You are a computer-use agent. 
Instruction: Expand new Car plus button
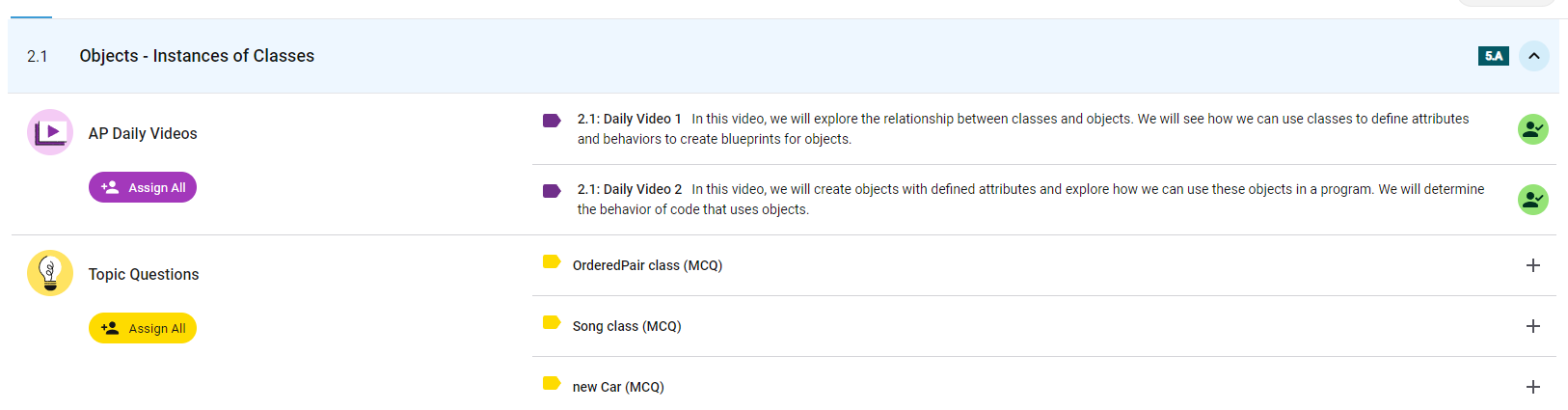[x=1532, y=387]
